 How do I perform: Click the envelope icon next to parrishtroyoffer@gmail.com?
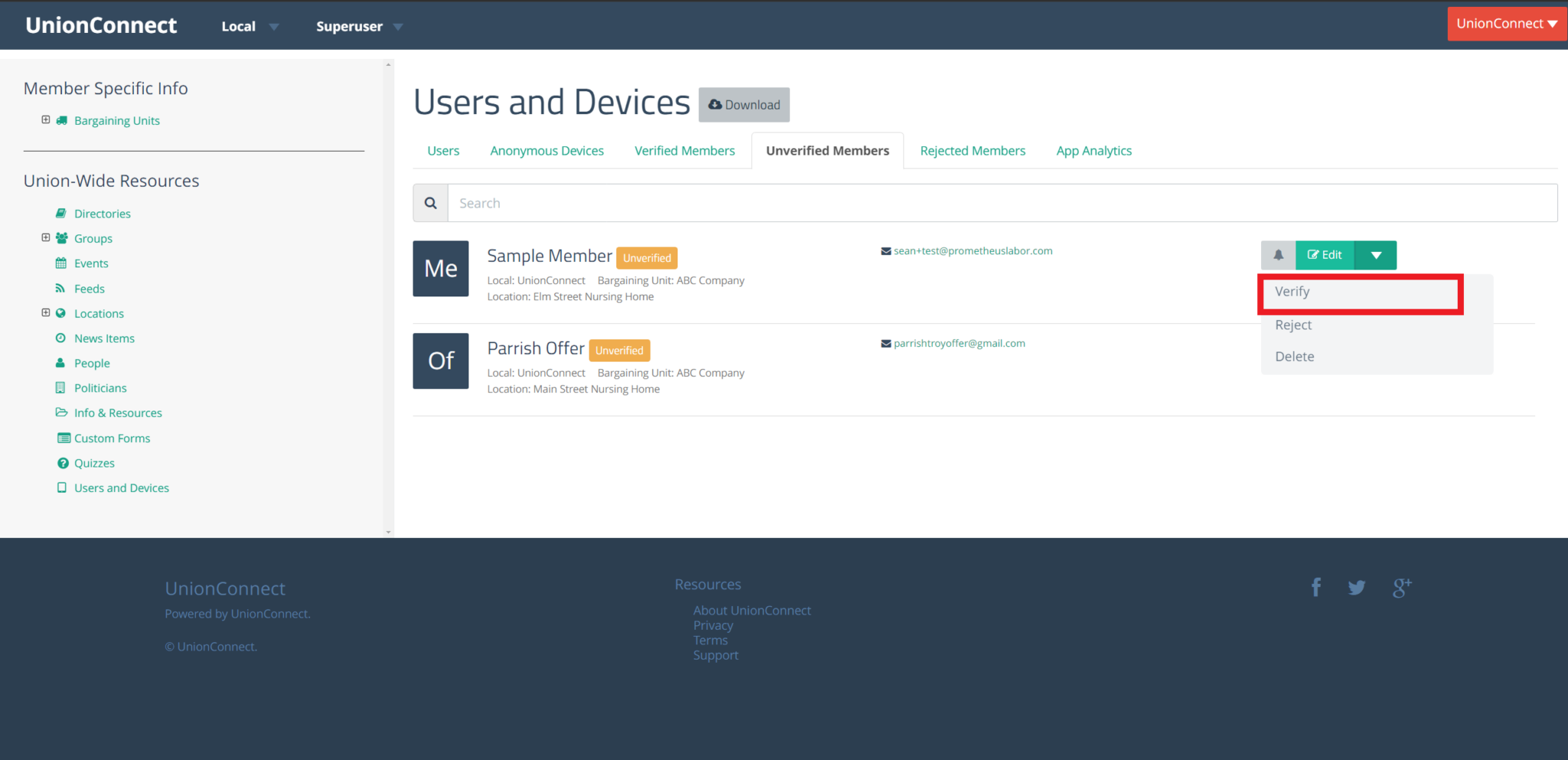tap(885, 343)
